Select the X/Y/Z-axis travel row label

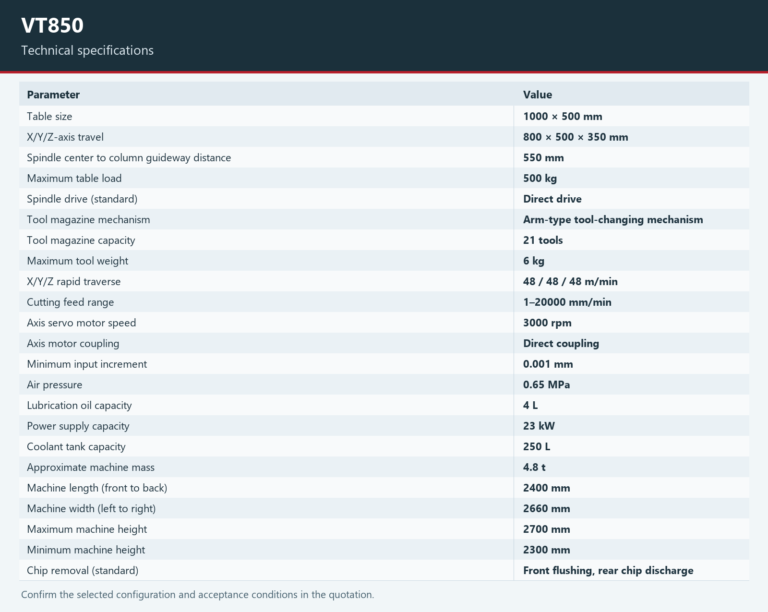65,137
